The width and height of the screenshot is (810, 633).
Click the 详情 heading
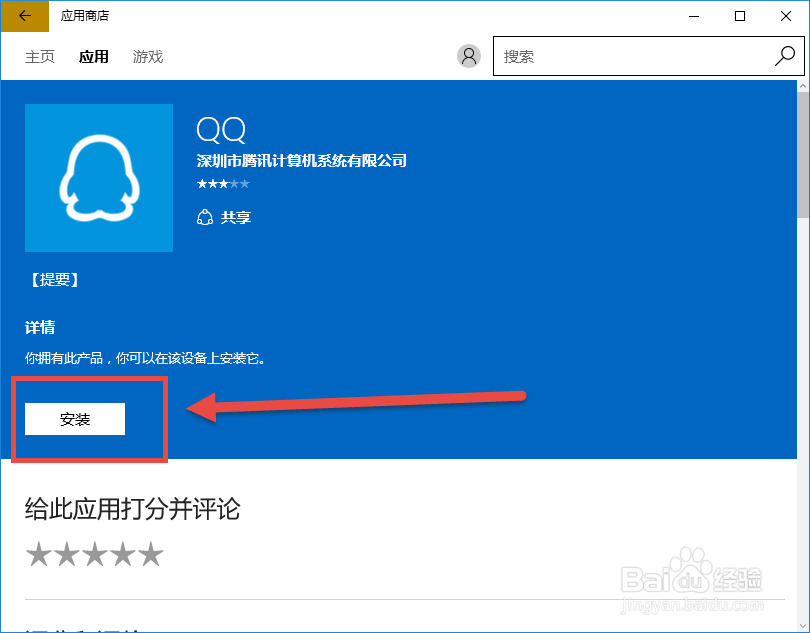pos(40,328)
